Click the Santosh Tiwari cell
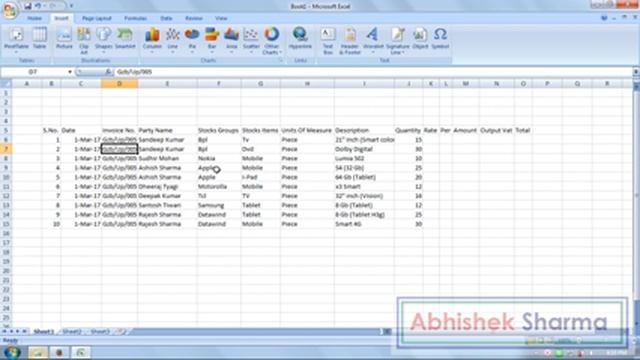Viewport: 640px width, 360px height. (x=167, y=205)
